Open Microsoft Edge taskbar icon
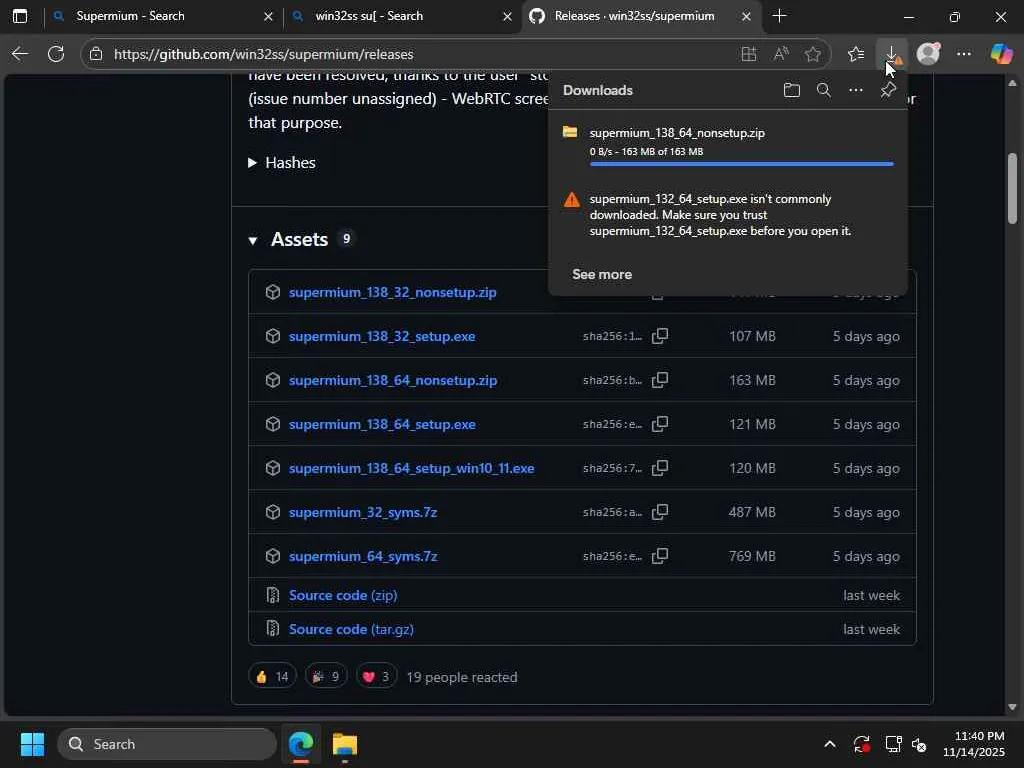 click(x=301, y=744)
